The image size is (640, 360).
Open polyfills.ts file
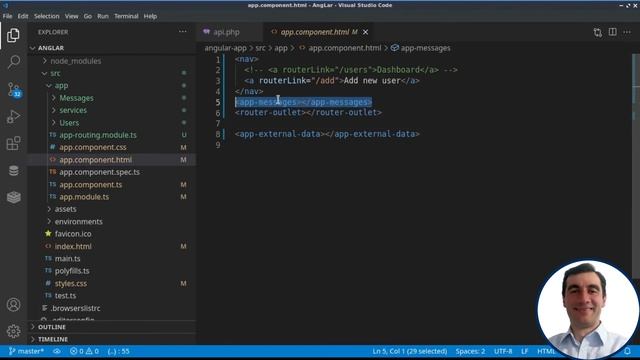72,271
